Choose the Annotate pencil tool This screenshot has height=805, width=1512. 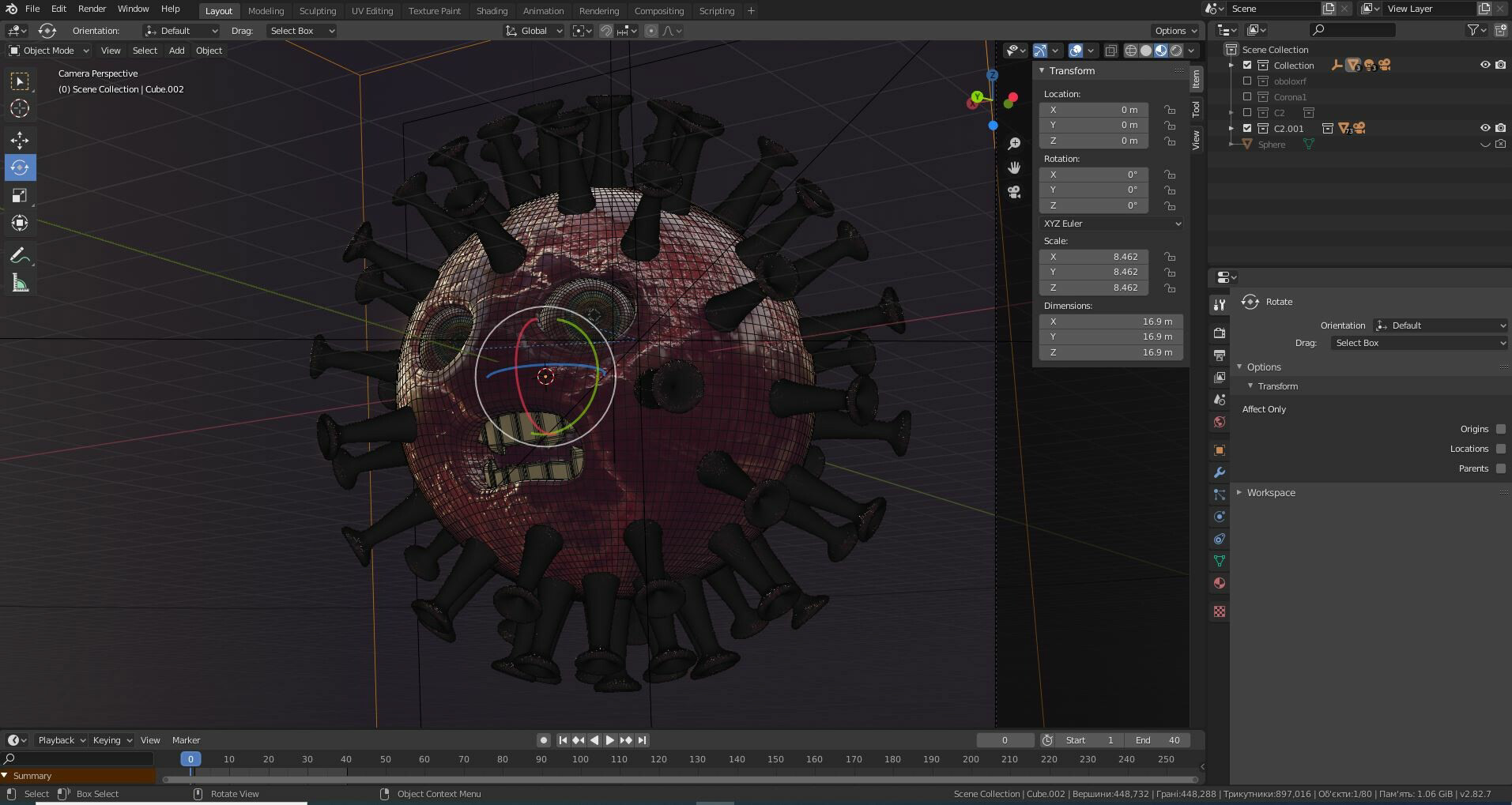pos(20,255)
